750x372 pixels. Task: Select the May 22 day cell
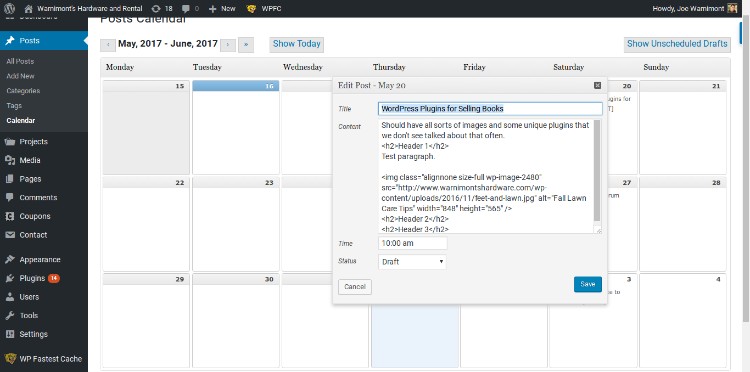[x=145, y=224]
